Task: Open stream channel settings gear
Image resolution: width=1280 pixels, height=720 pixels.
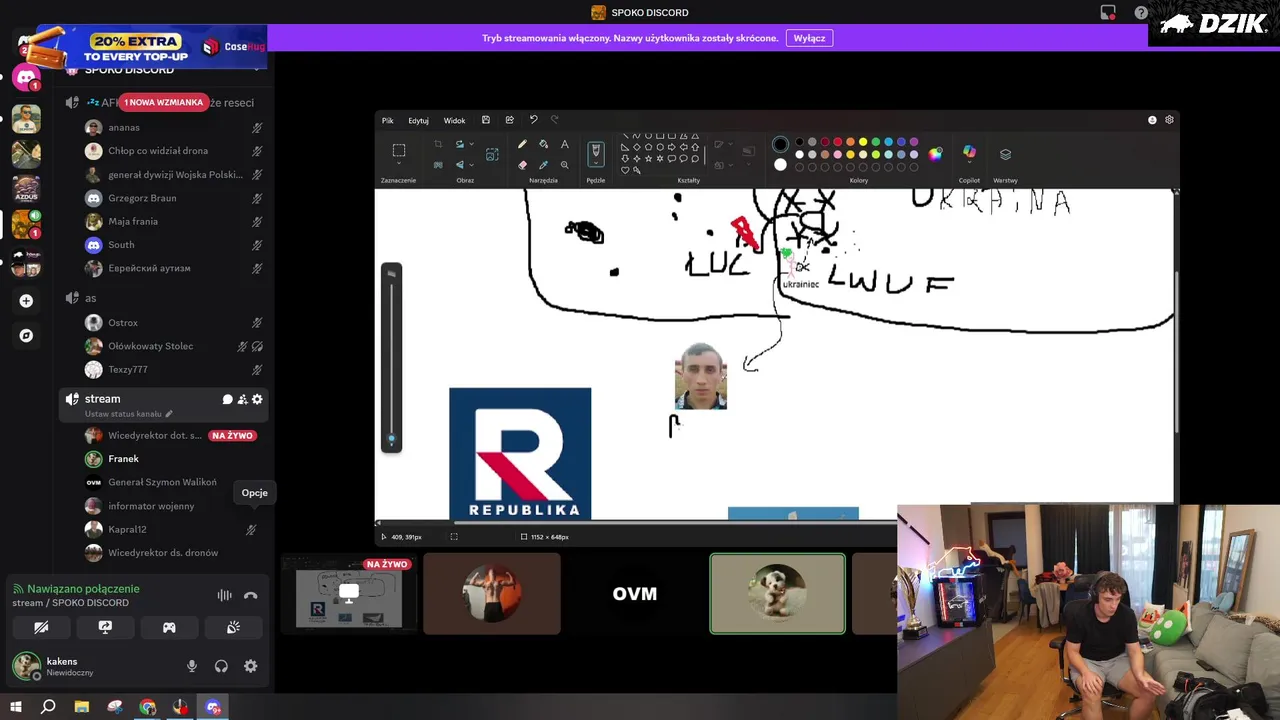Action: (x=257, y=399)
